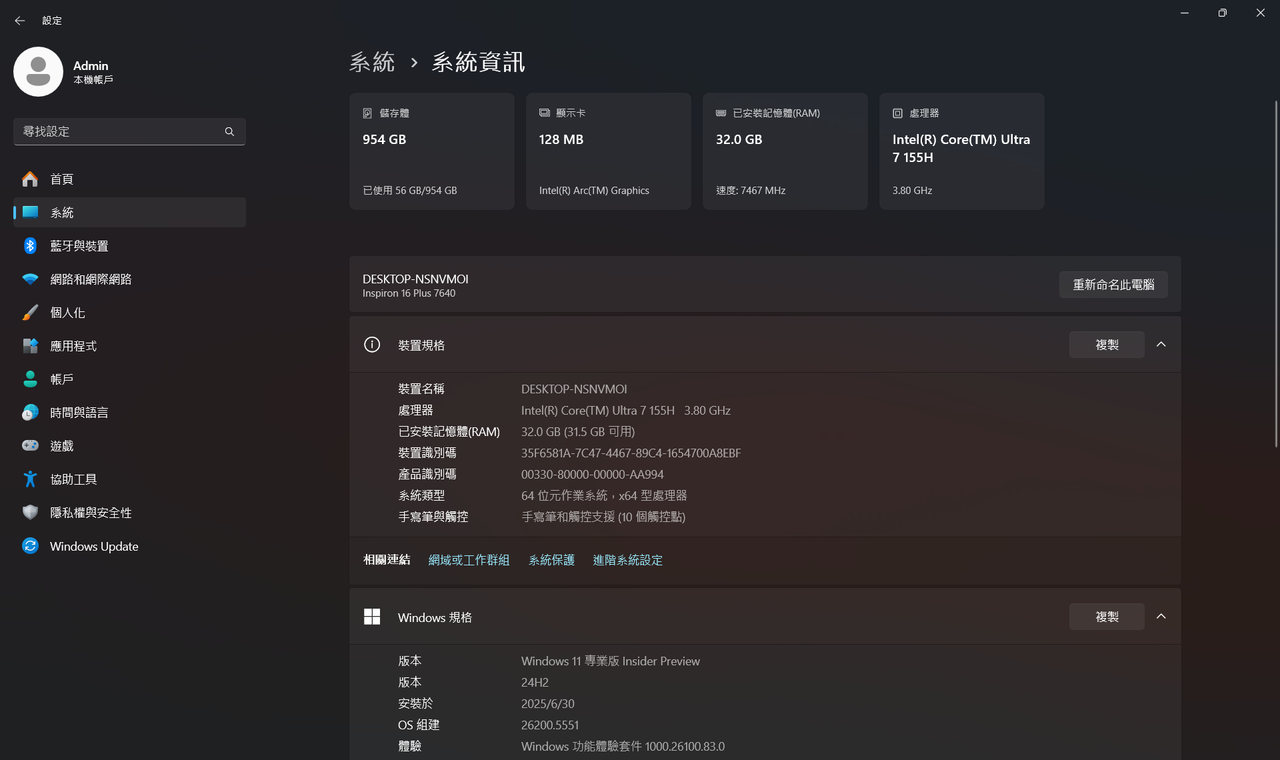Open the Admin account avatar
The height and width of the screenshot is (760, 1280).
pyautogui.click(x=38, y=72)
